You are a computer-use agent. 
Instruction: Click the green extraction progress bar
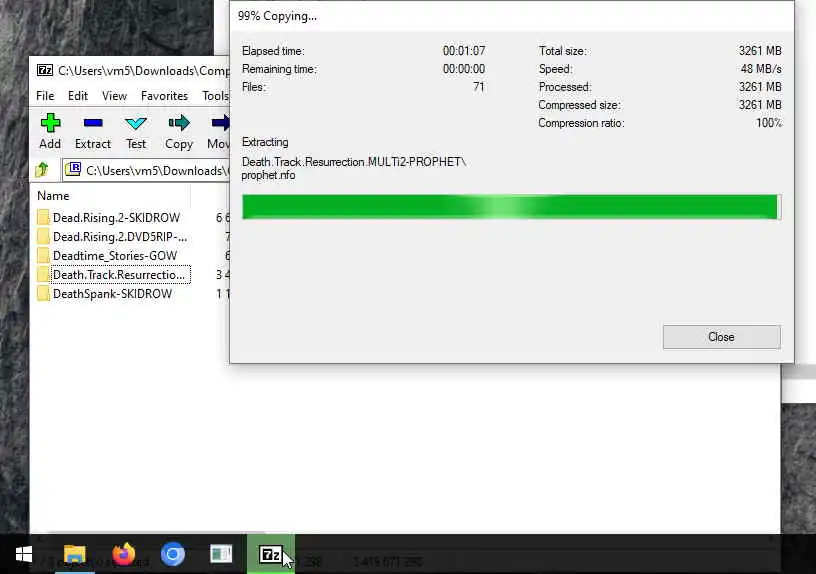(x=510, y=207)
